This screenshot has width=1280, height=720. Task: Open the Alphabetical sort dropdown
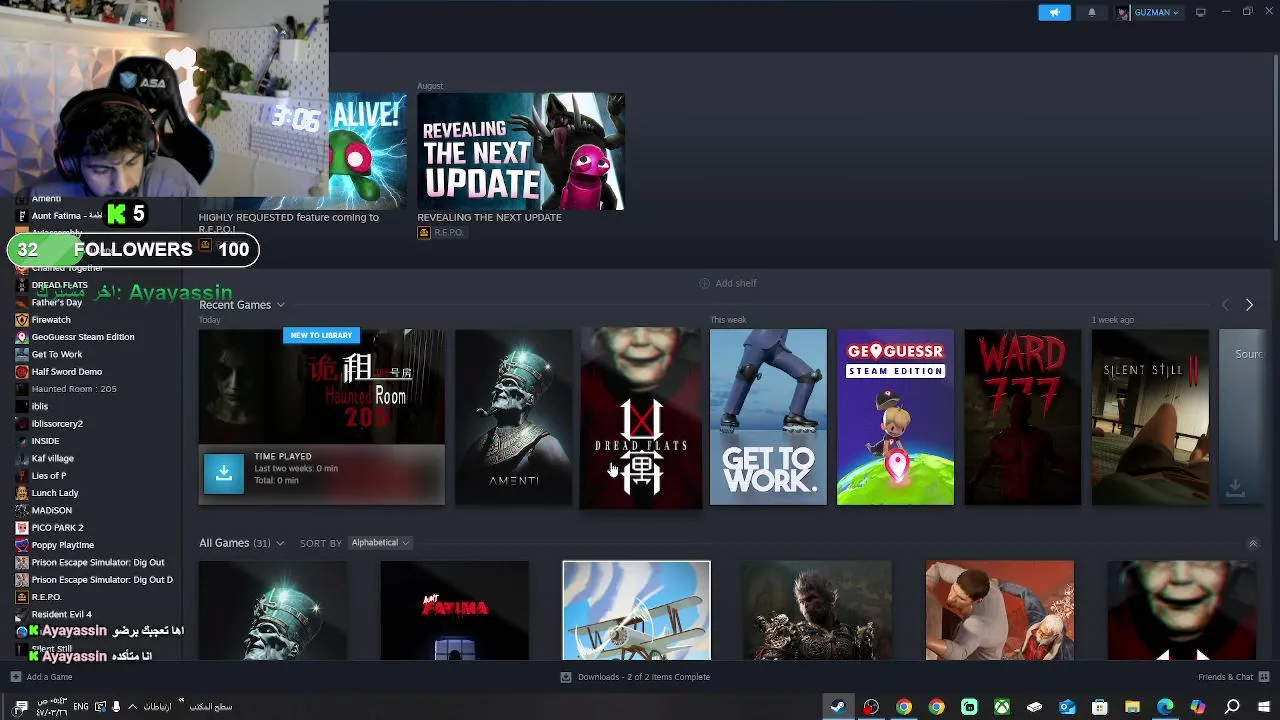[x=380, y=543]
